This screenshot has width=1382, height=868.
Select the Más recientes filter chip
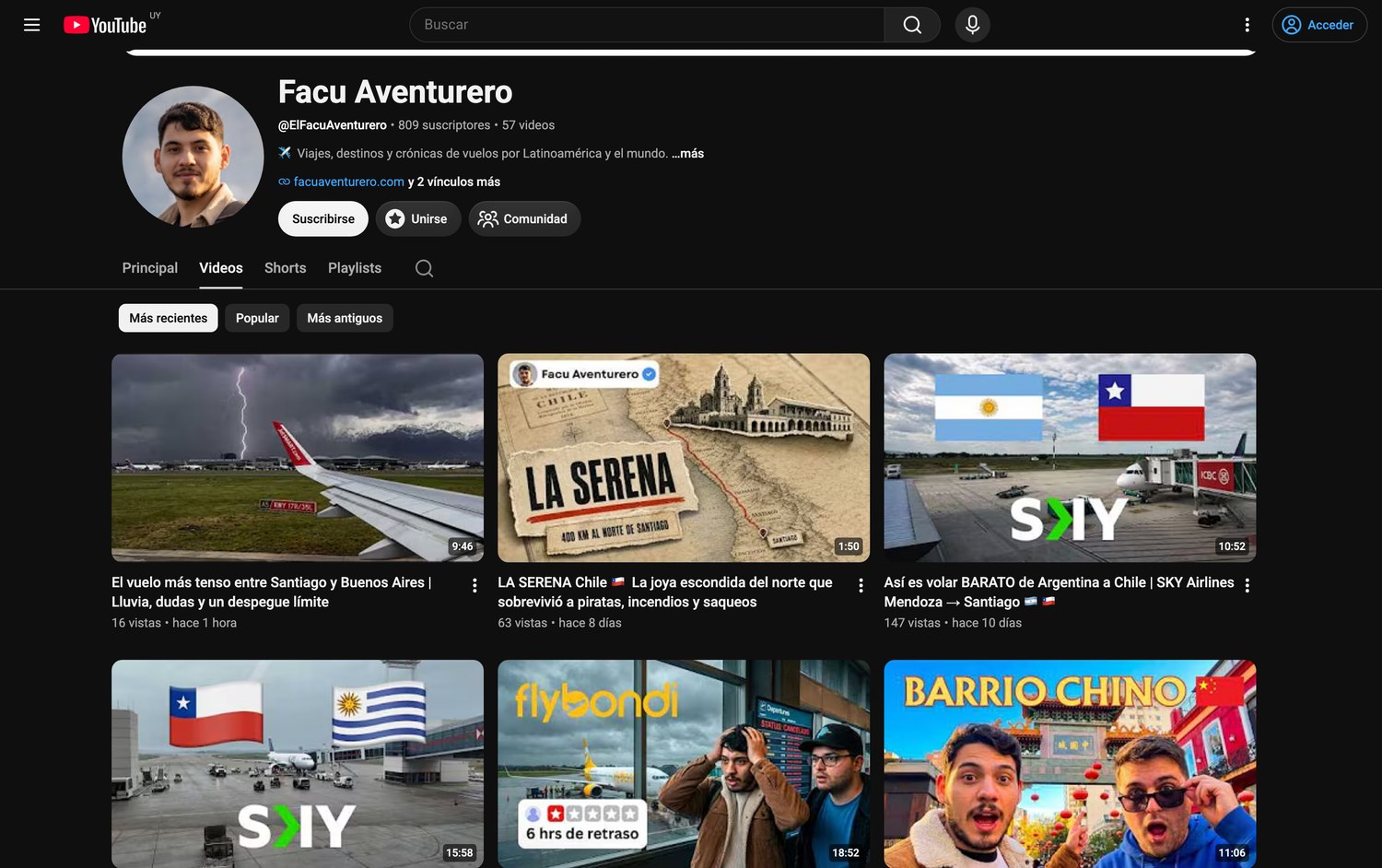[x=169, y=318]
